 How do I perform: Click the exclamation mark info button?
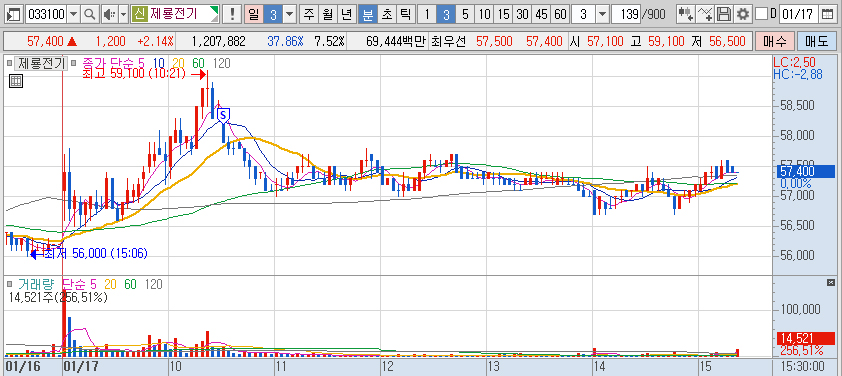click(232, 15)
